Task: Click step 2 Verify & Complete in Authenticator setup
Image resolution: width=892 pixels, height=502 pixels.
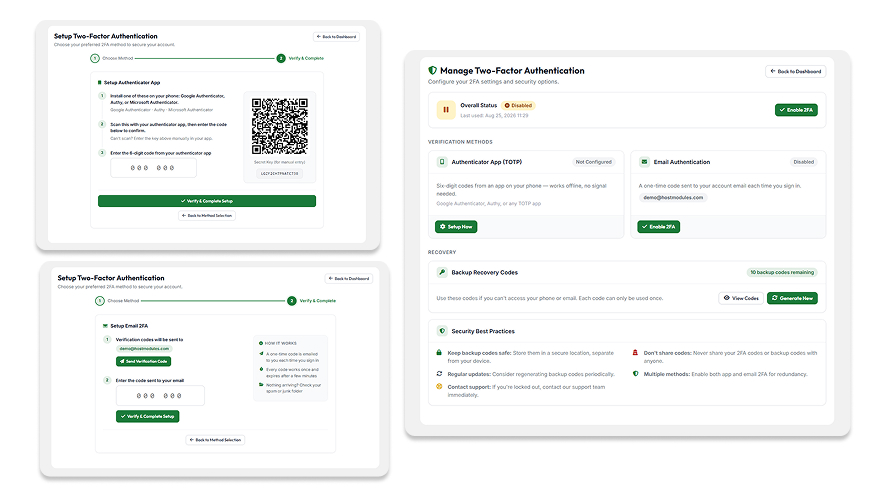Action: coord(300,58)
